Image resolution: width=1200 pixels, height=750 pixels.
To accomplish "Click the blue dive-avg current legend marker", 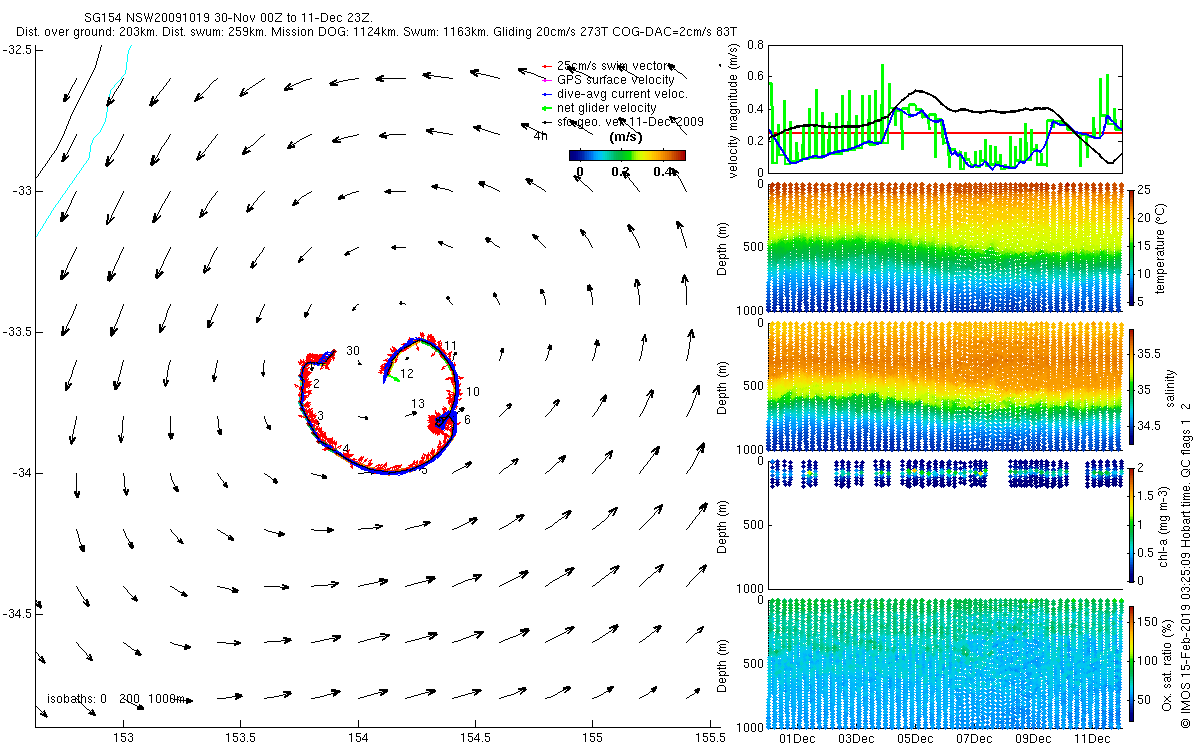I will pyautogui.click(x=547, y=94).
